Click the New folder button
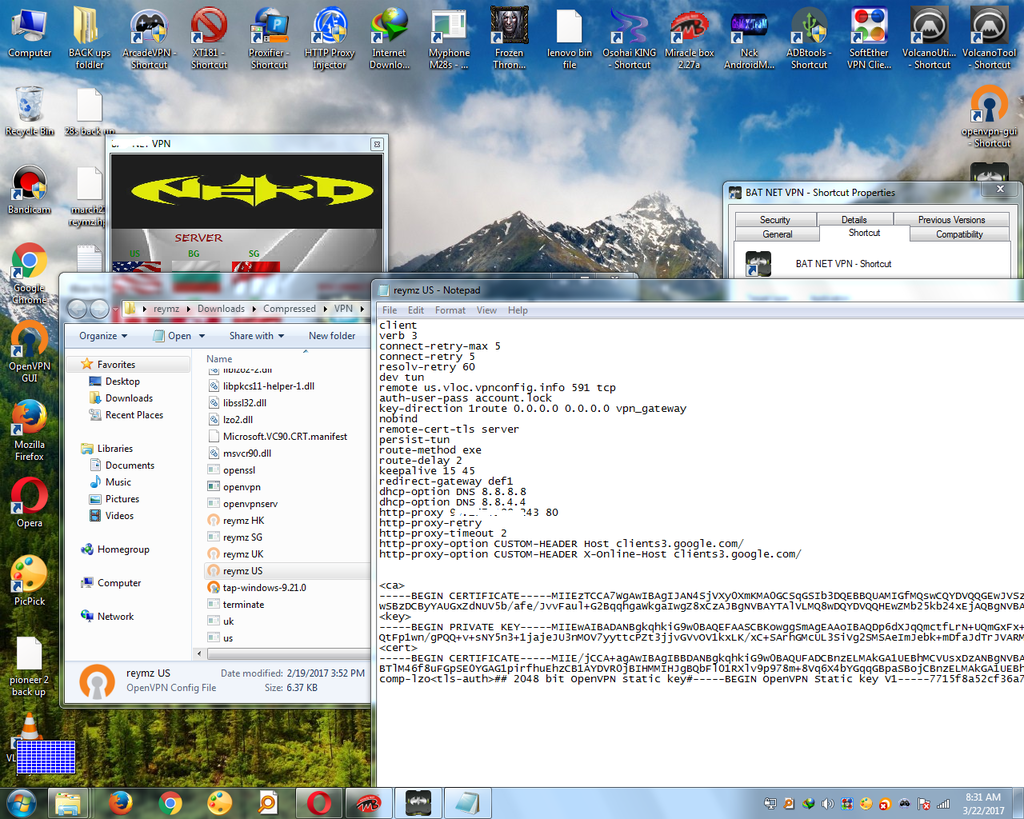Image resolution: width=1024 pixels, height=819 pixels. 332,336
